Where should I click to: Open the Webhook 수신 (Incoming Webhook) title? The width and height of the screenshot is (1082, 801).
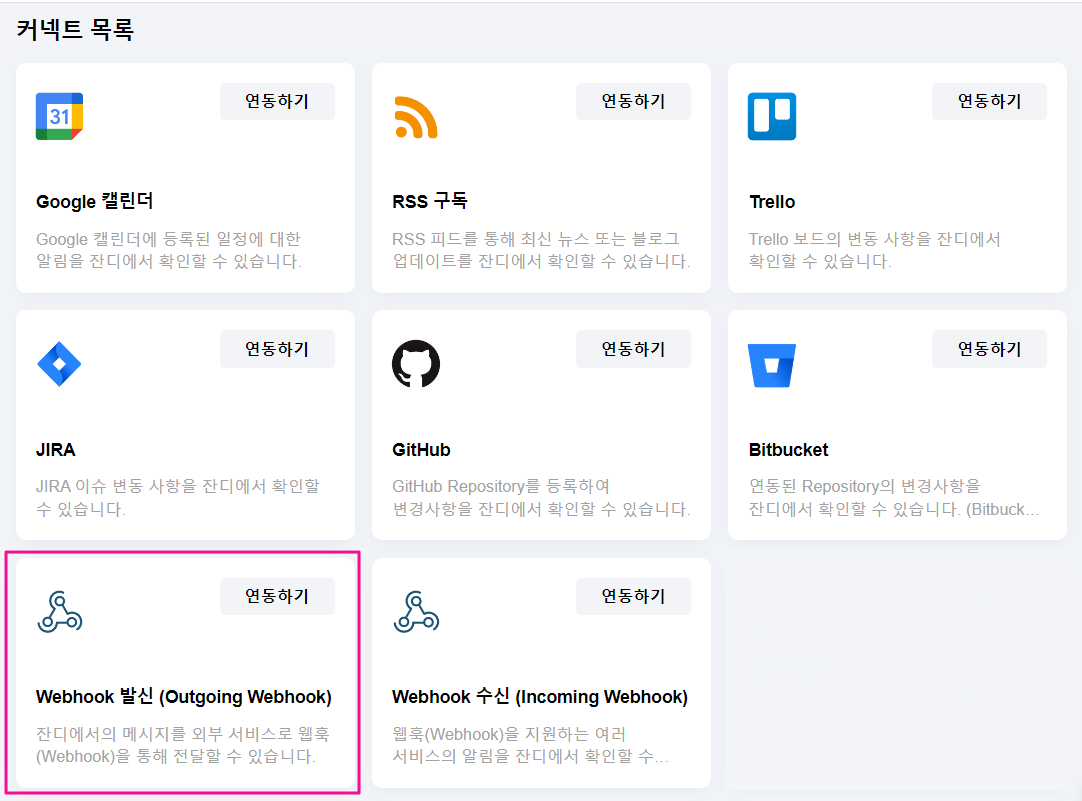[540, 697]
